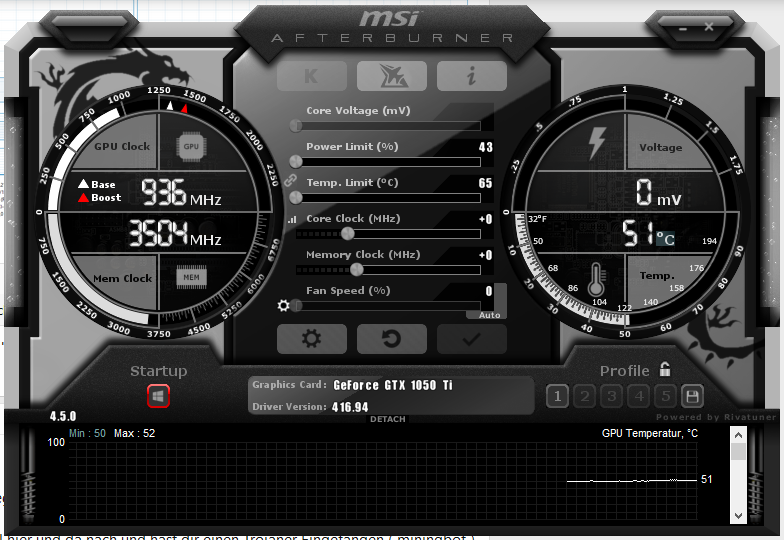Open the information i button
The height and width of the screenshot is (540, 784).
(x=472, y=76)
